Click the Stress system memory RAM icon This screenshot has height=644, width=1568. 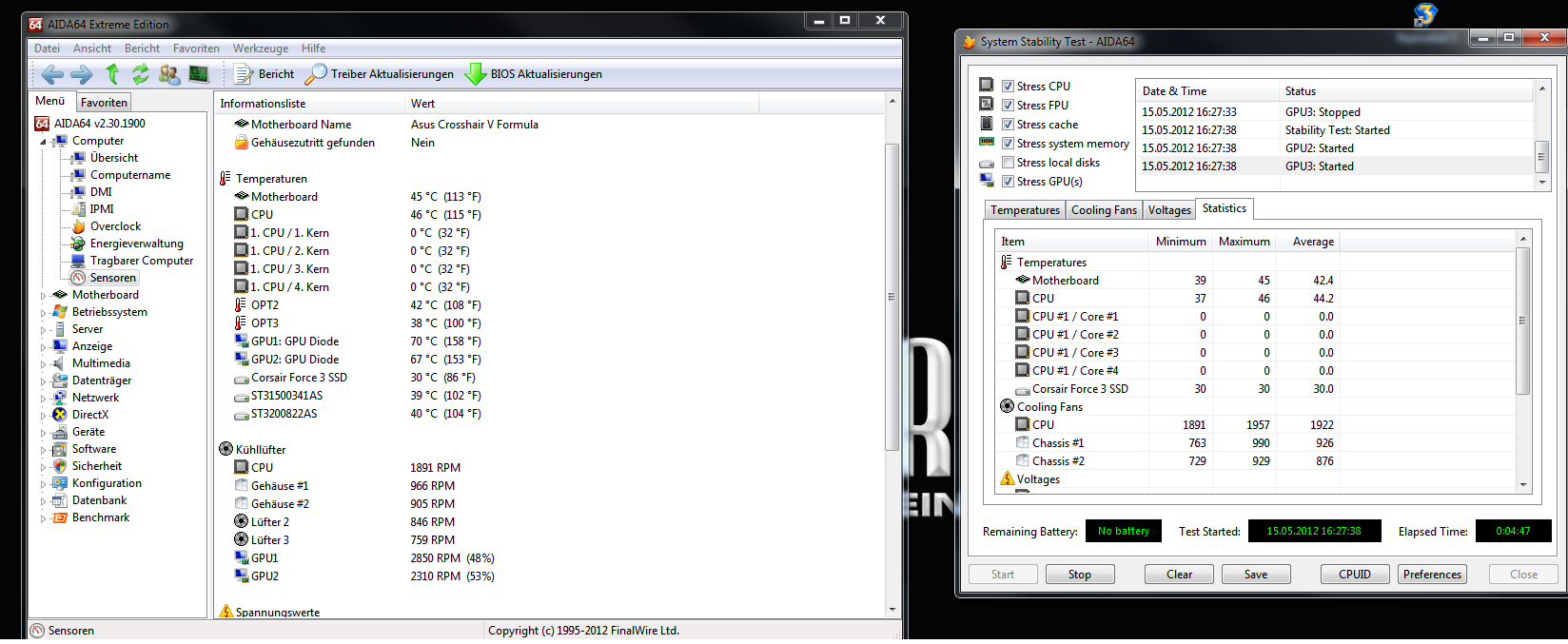click(x=987, y=142)
